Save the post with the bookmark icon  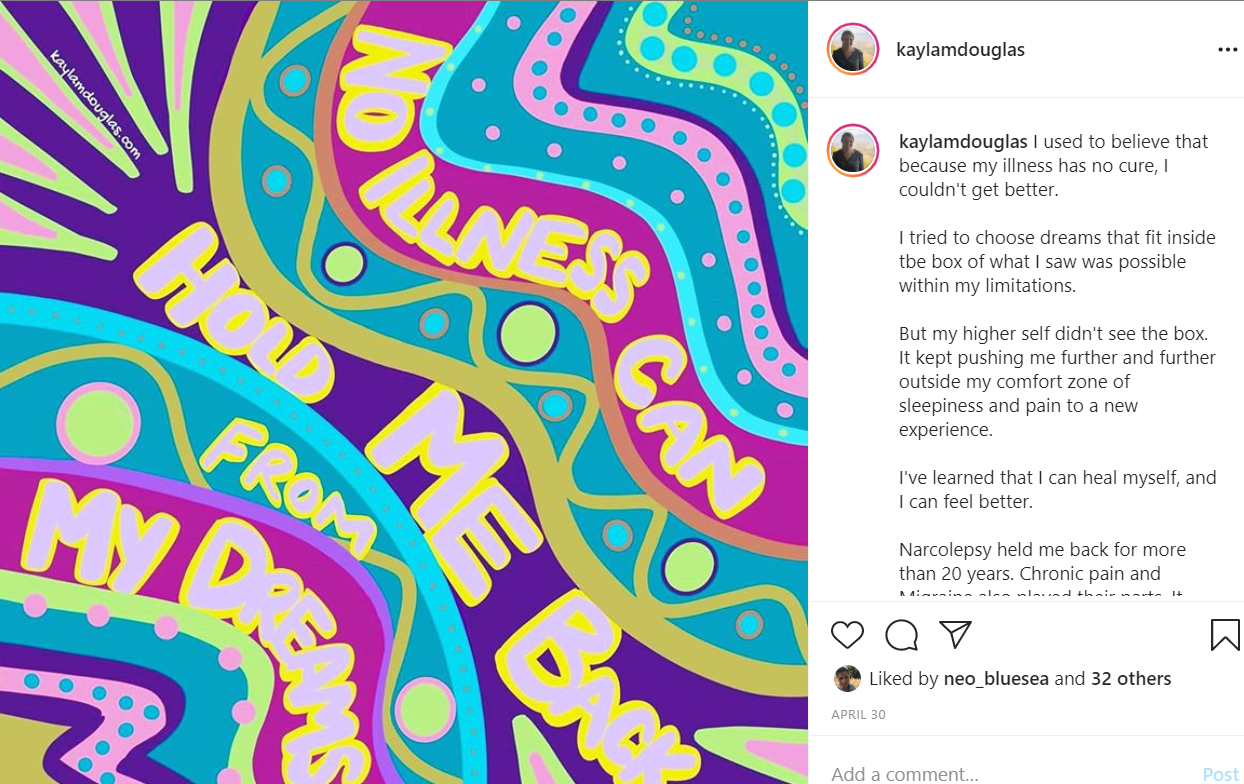(1225, 635)
